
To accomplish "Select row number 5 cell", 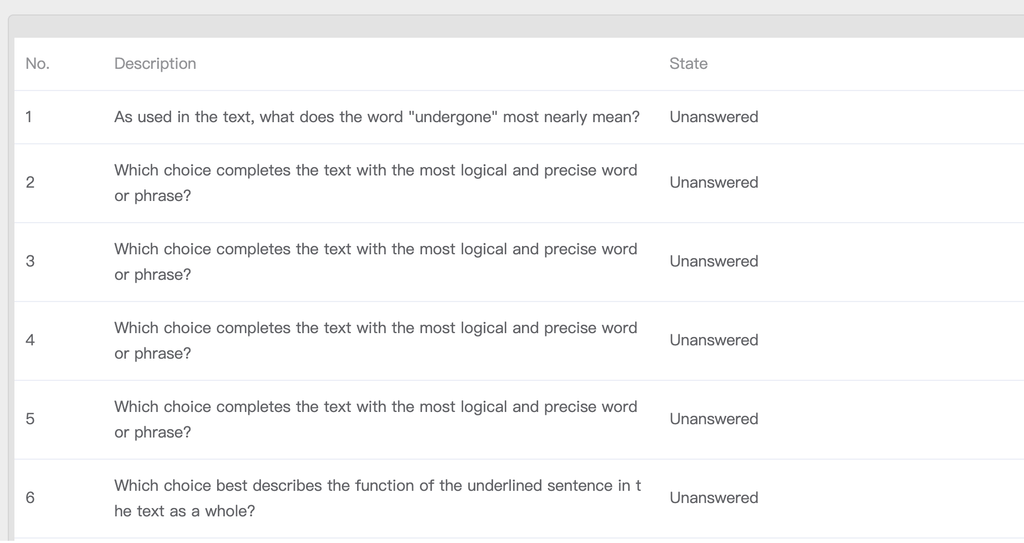I will tap(30, 420).
